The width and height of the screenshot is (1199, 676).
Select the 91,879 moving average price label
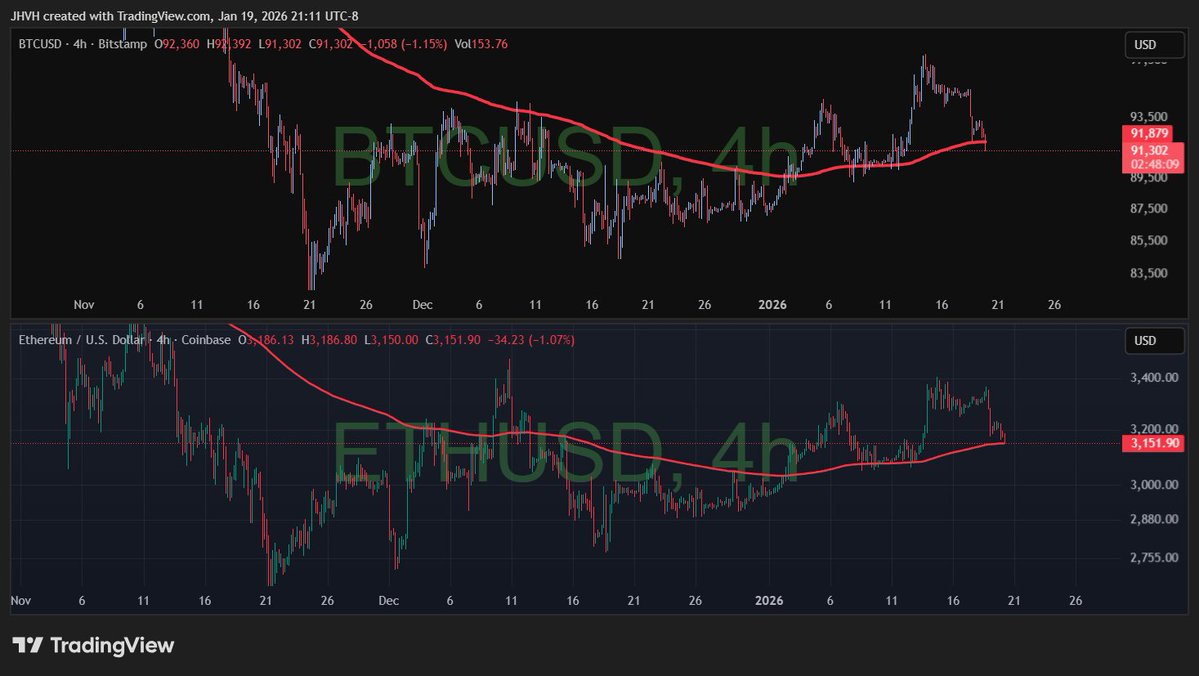point(1149,133)
